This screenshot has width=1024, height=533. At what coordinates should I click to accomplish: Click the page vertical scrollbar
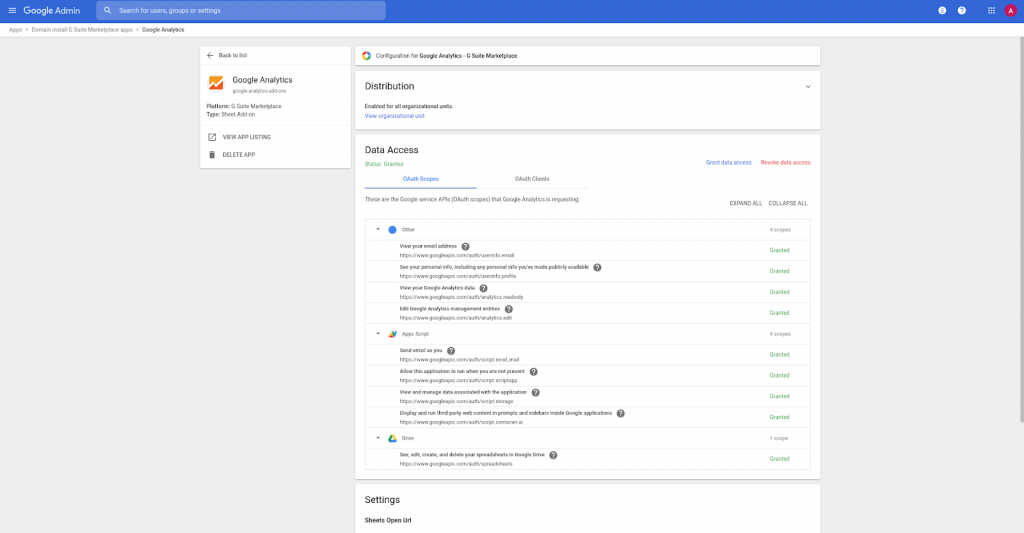(1021, 229)
